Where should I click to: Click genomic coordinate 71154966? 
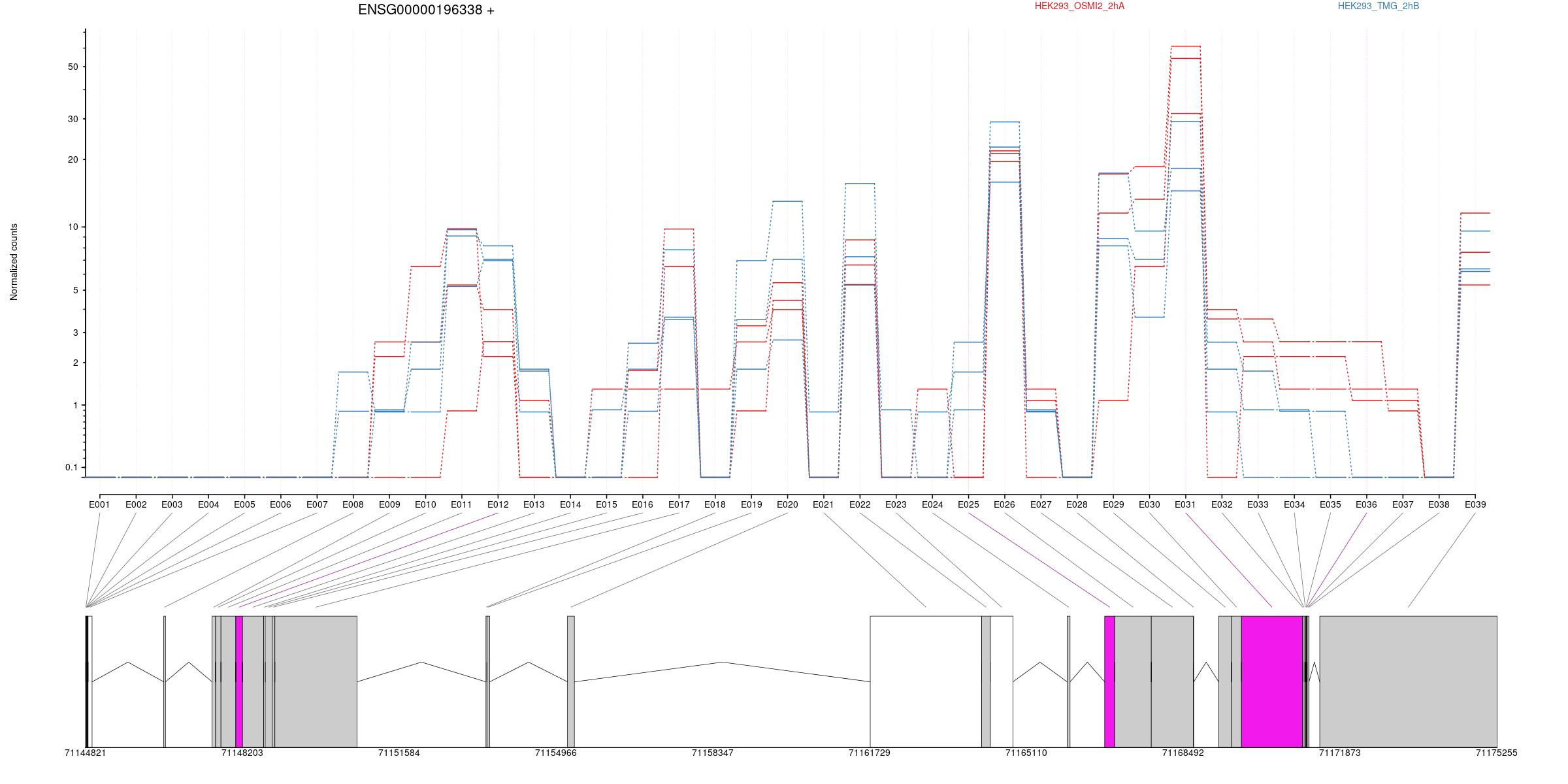556,753
